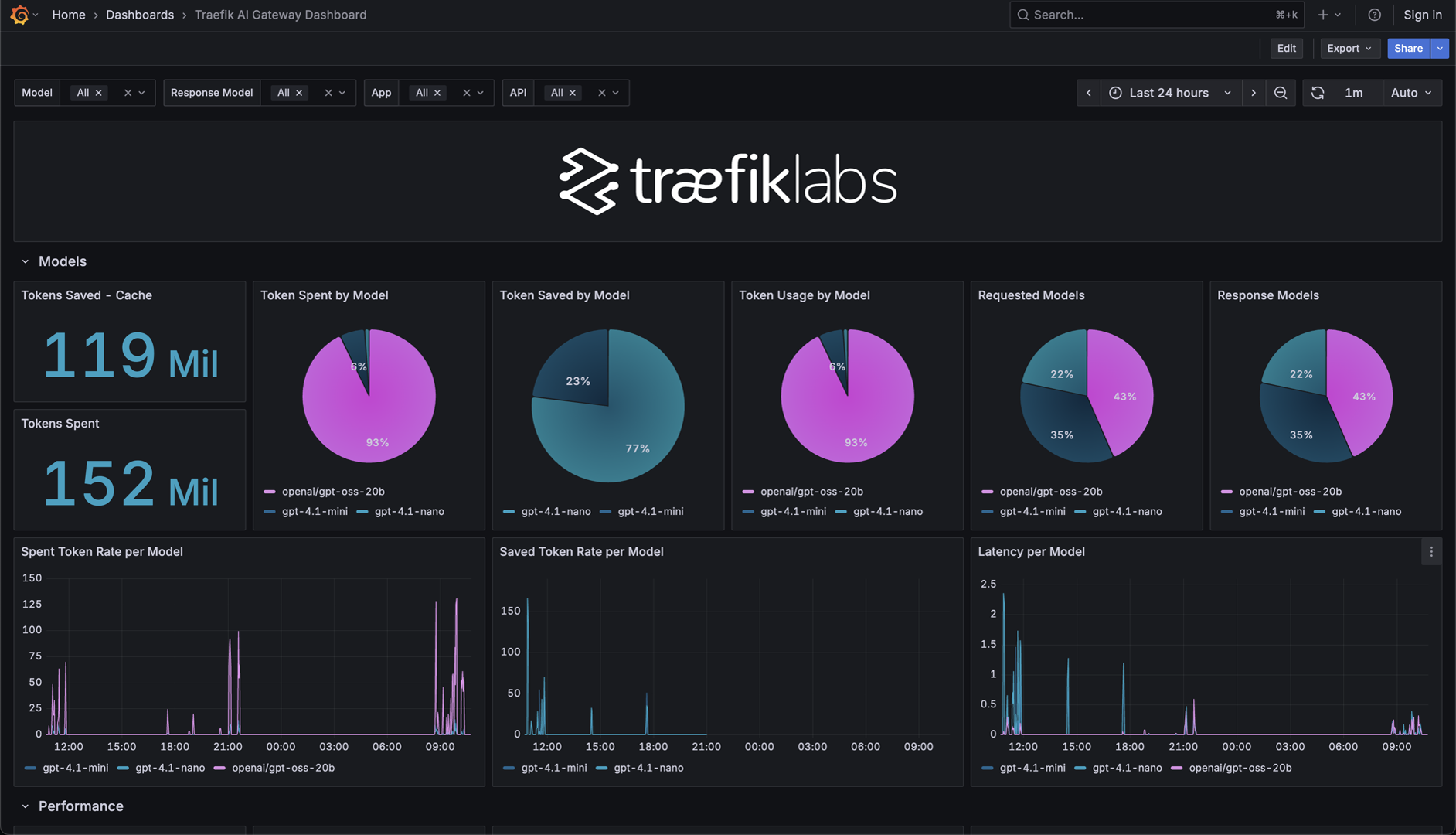Focus the Search field
The image size is (1456, 835).
tap(1157, 15)
